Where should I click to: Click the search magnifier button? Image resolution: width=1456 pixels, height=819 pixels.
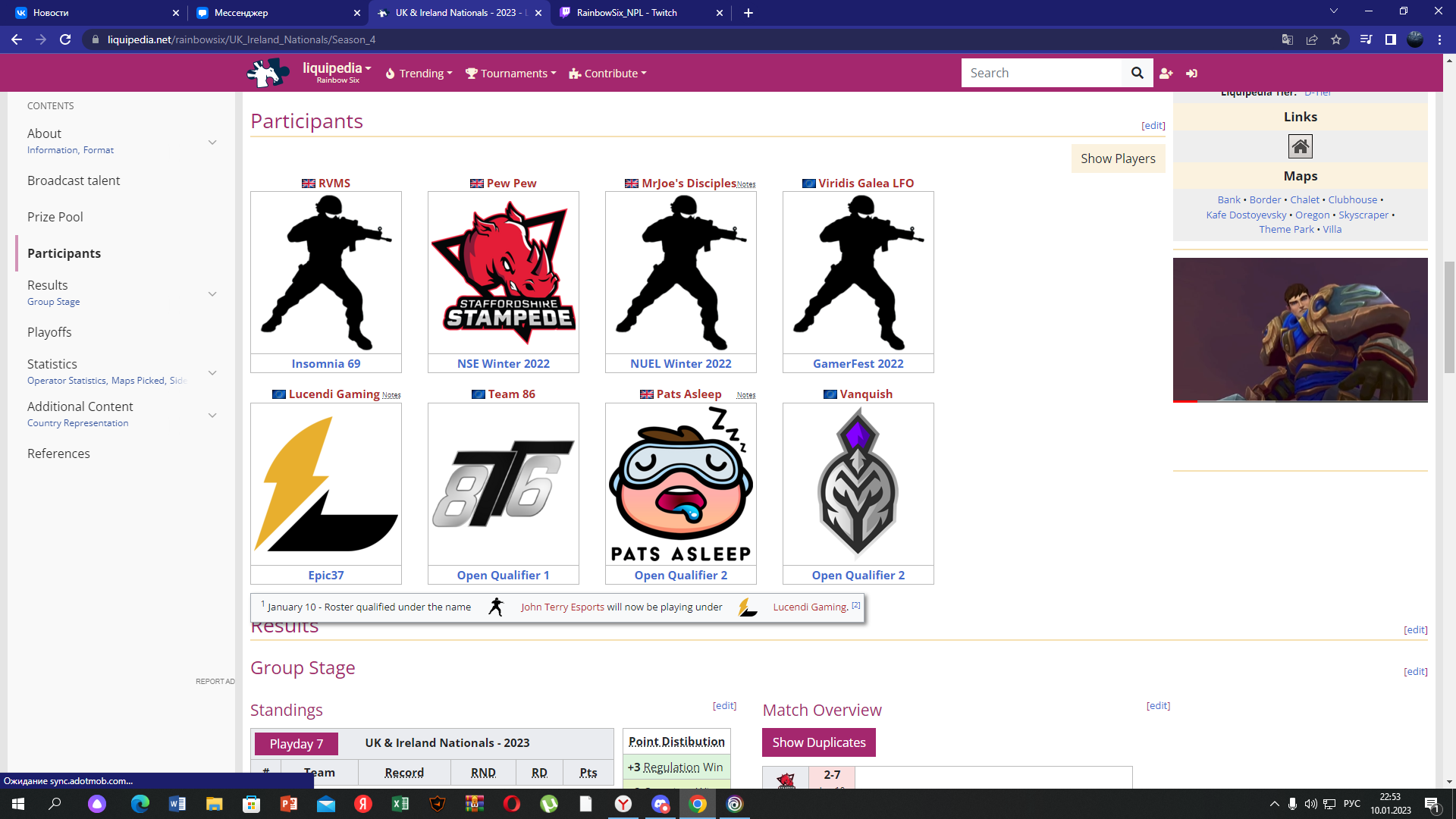1137,73
